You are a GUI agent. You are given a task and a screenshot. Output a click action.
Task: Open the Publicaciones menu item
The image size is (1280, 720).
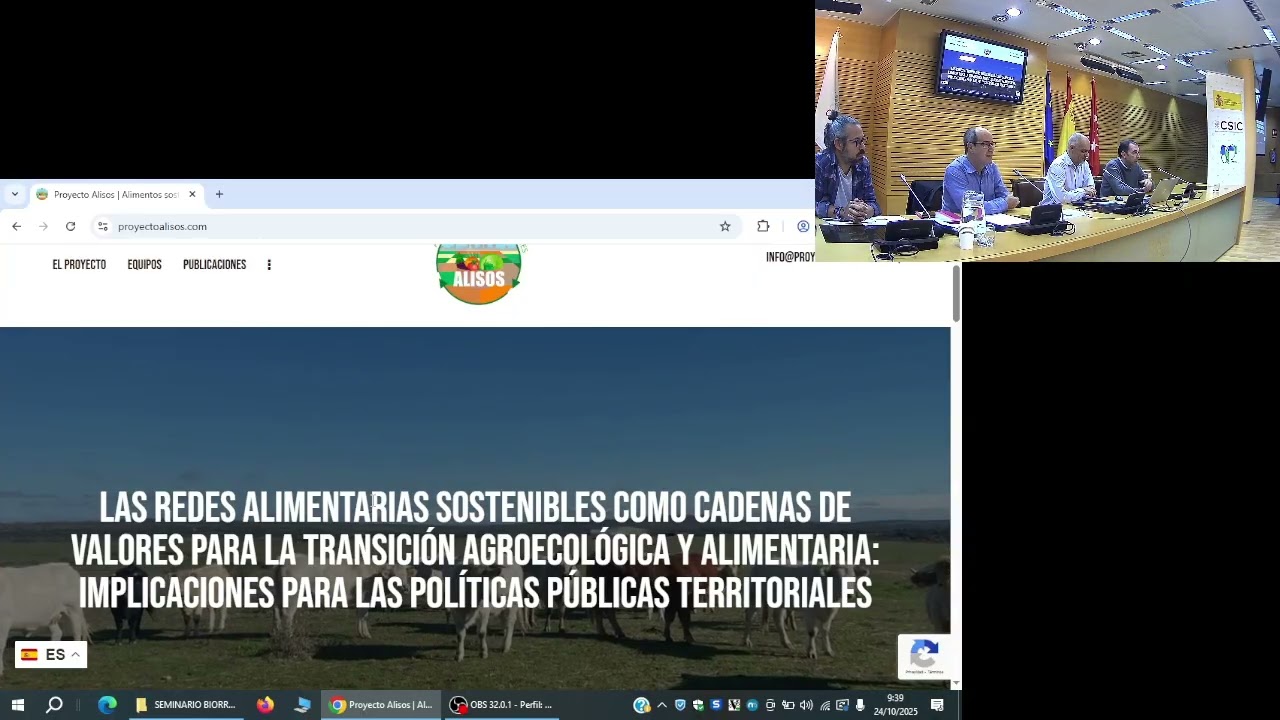(x=214, y=265)
